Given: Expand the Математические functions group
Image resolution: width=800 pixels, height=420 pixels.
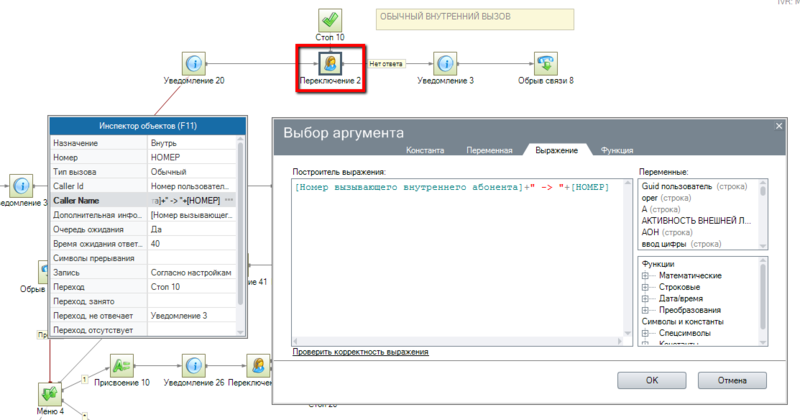Looking at the screenshot, I should pos(645,276).
